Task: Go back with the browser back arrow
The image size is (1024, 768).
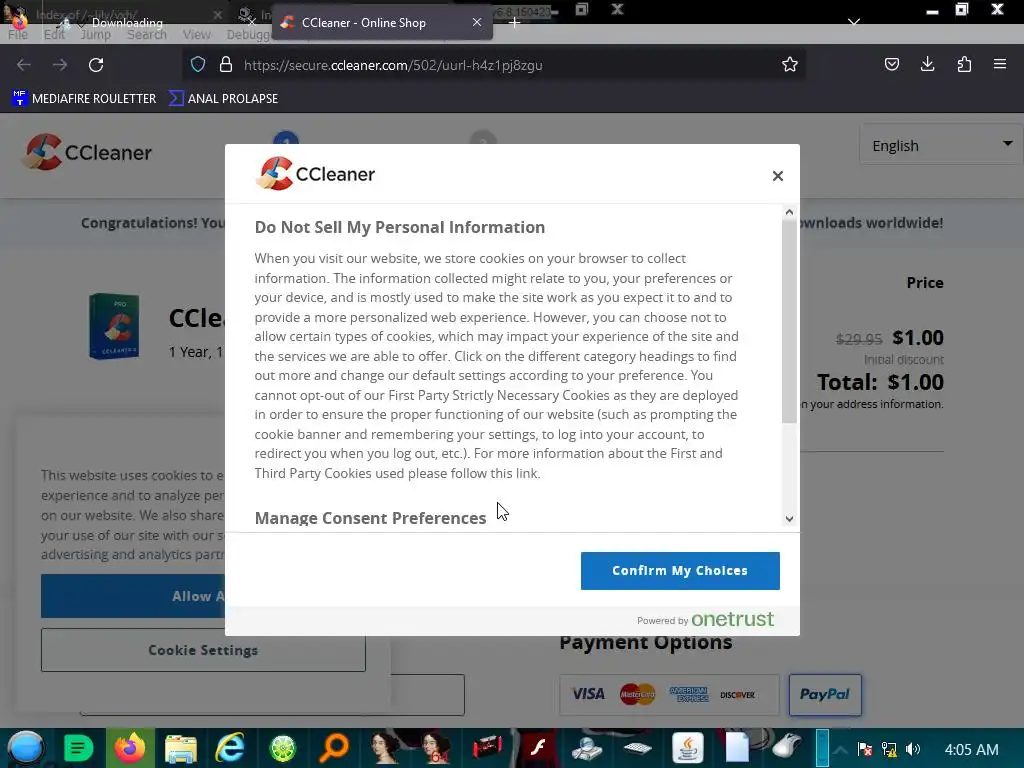Action: (x=24, y=65)
